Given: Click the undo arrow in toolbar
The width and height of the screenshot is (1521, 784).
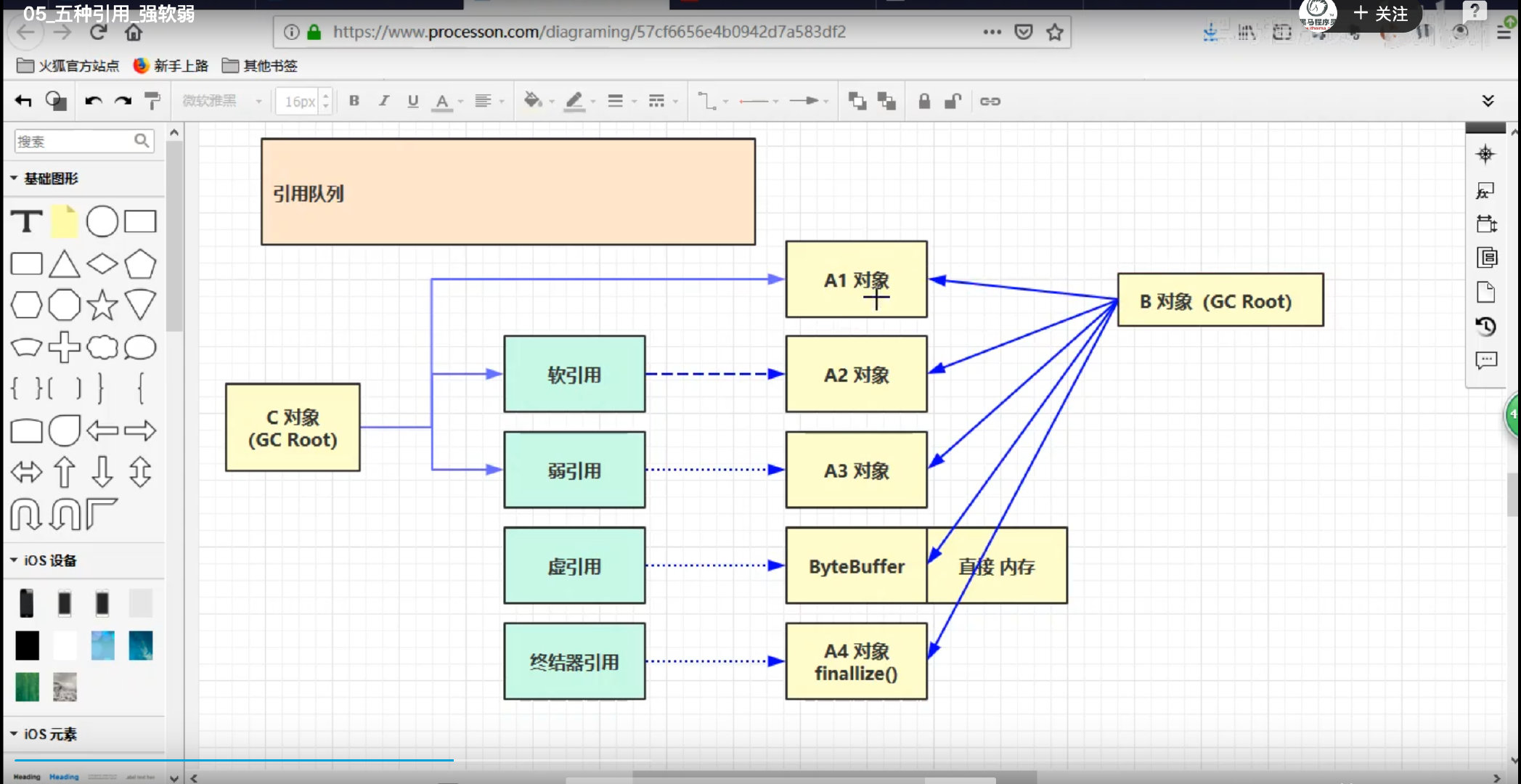Looking at the screenshot, I should click(93, 101).
